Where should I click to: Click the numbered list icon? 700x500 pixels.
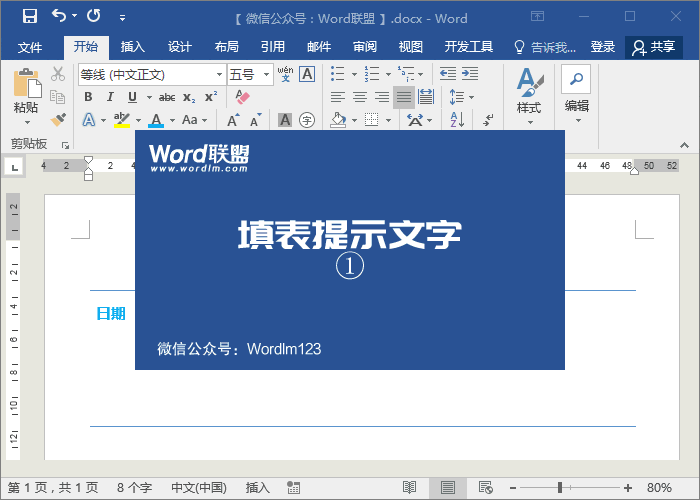point(372,74)
